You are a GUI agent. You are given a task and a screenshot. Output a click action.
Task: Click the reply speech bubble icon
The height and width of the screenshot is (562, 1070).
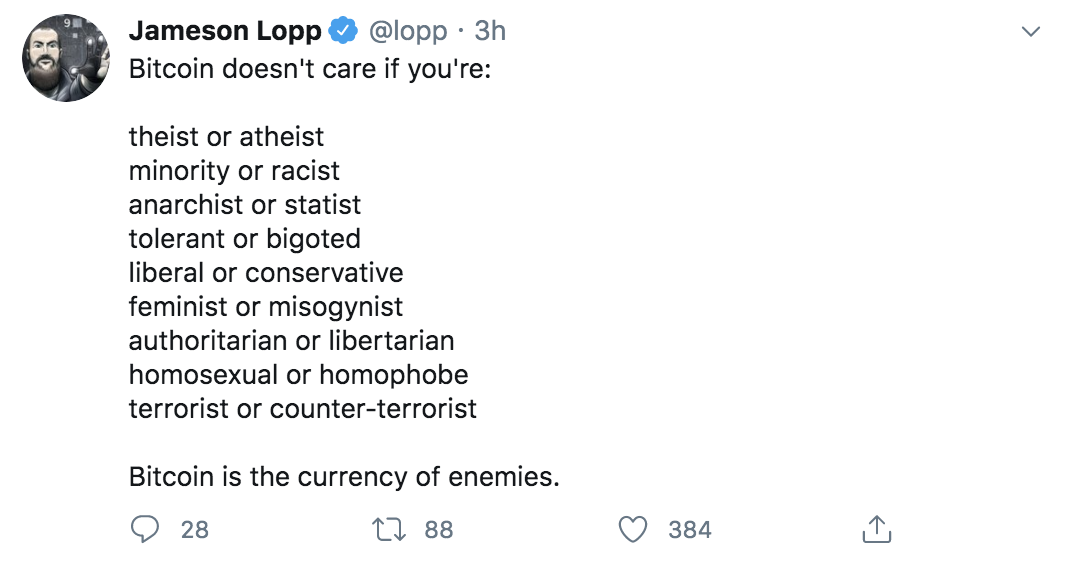(145, 529)
